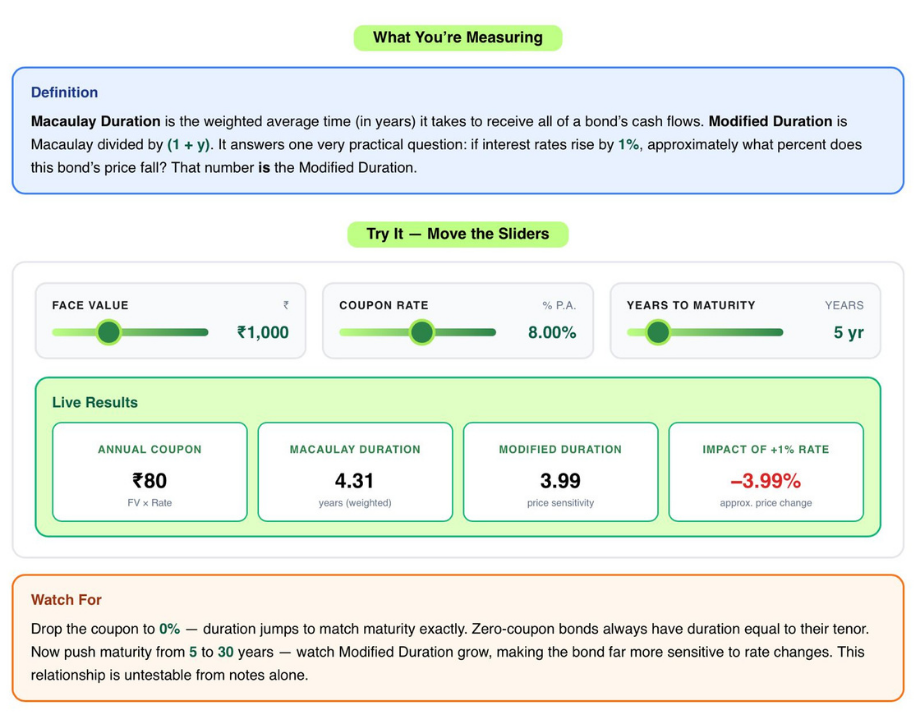
Task: Click the YEARS TO MATURITY label
Action: 691,305
